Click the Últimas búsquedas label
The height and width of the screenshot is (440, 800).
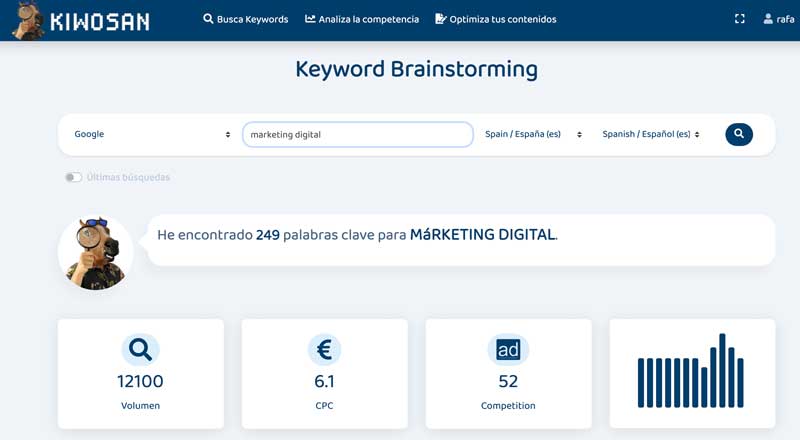(x=128, y=177)
